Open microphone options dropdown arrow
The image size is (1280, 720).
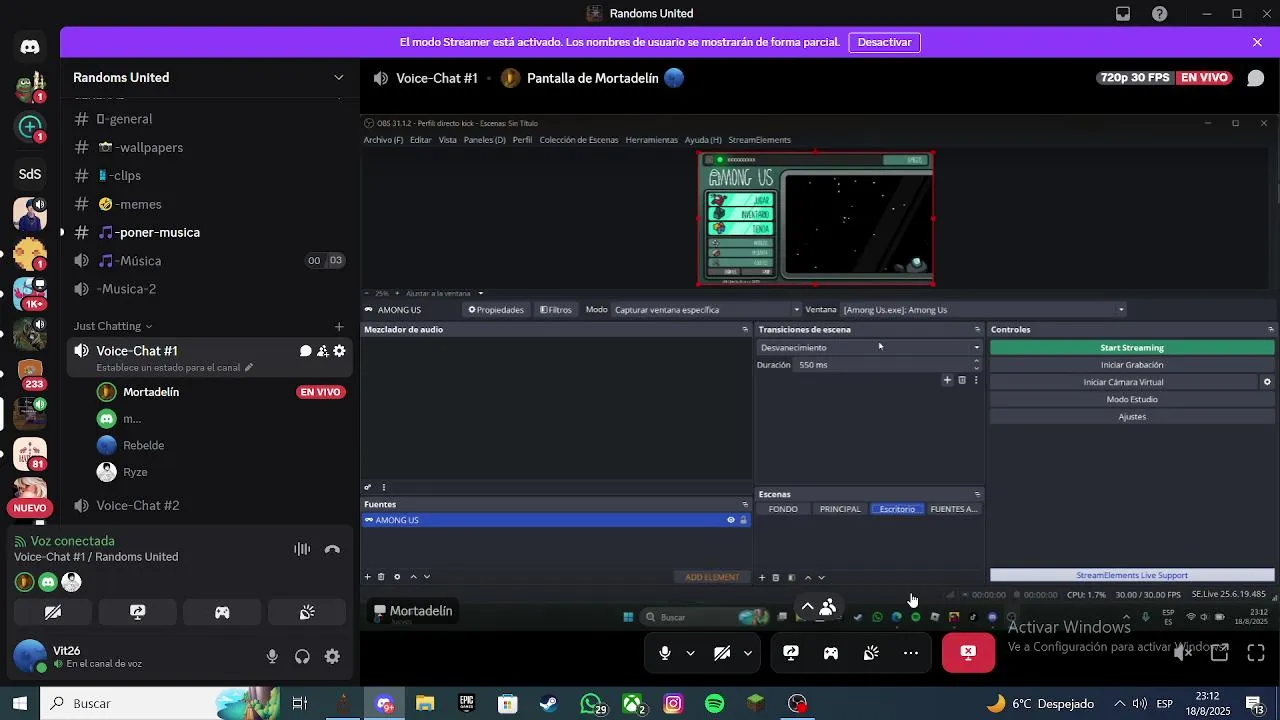(x=690, y=653)
